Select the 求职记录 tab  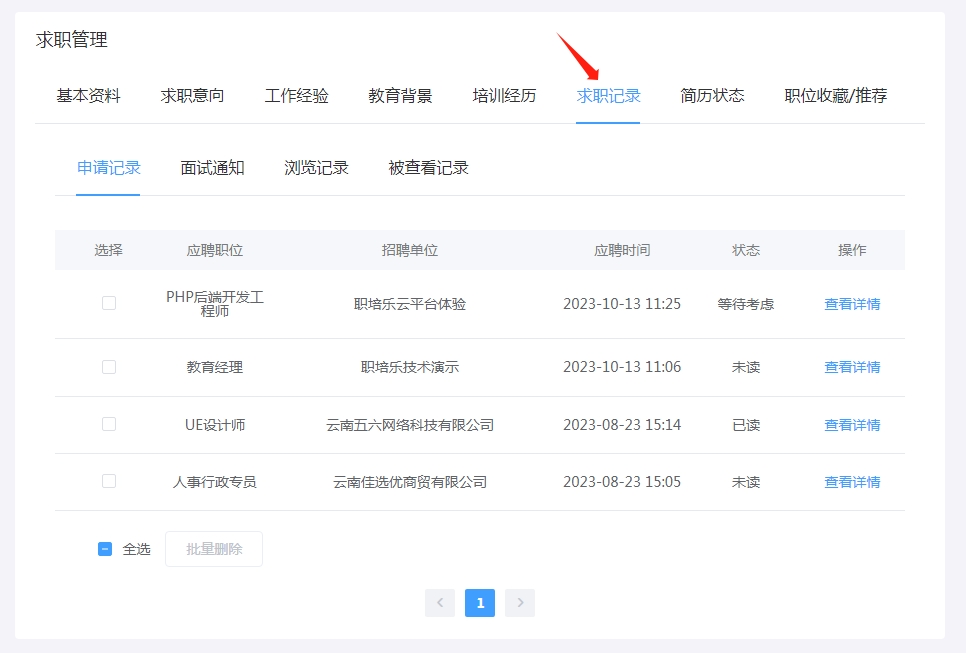tap(609, 95)
